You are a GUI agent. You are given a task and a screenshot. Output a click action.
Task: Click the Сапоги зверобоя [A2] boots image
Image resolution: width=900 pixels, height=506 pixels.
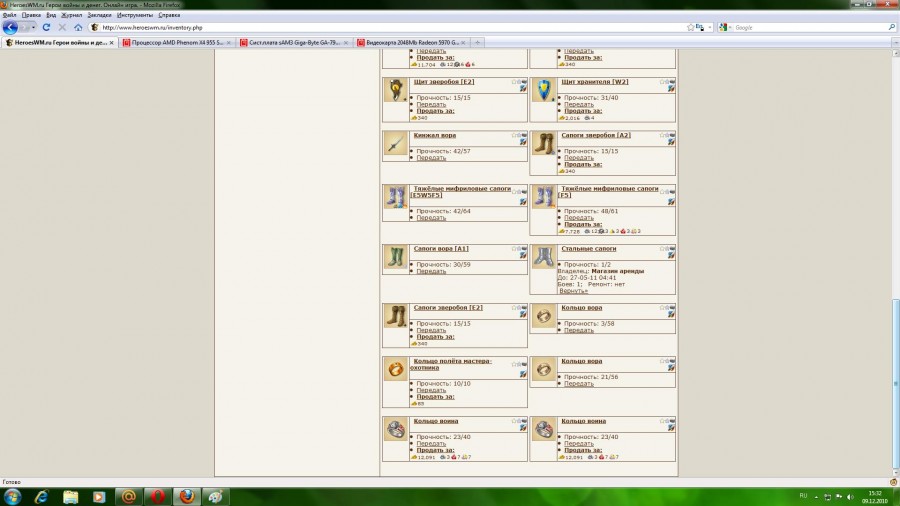(x=544, y=143)
